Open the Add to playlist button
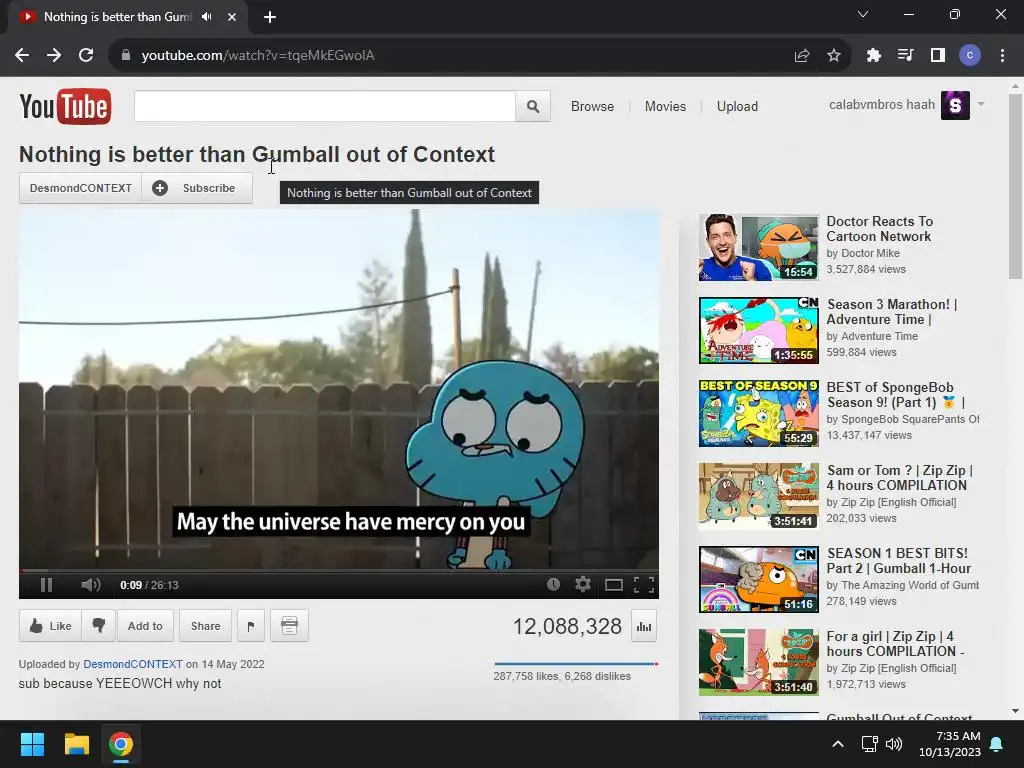Viewport: 1024px width, 768px height. click(145, 626)
